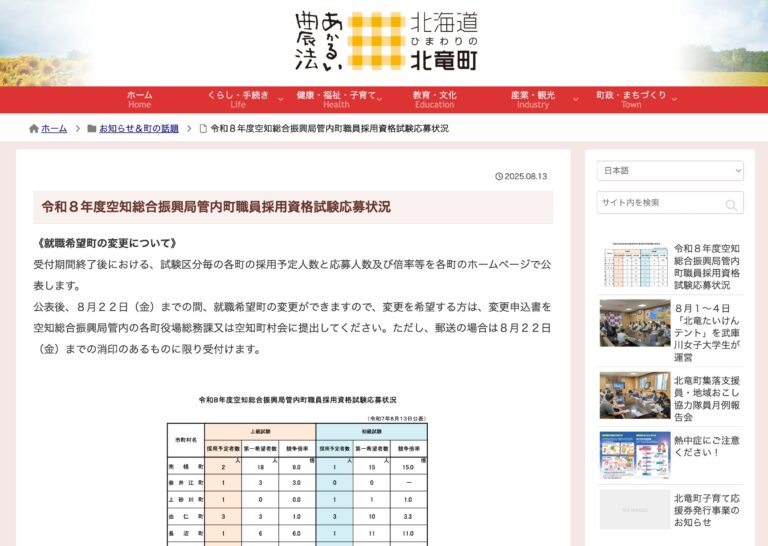Open the 日本語 language dropdown
768x546 pixels.
click(x=670, y=171)
